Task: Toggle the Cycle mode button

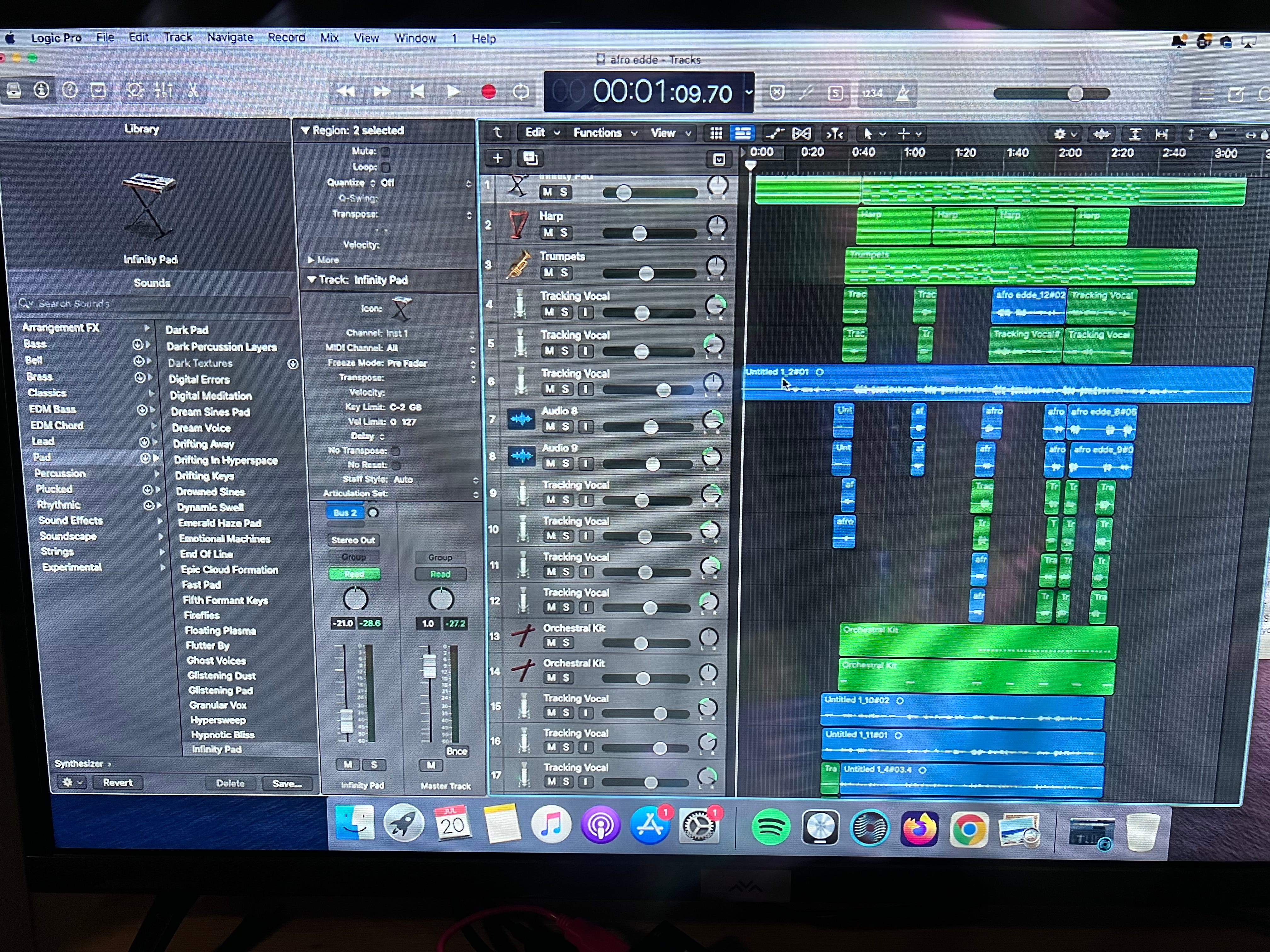Action: (x=521, y=92)
